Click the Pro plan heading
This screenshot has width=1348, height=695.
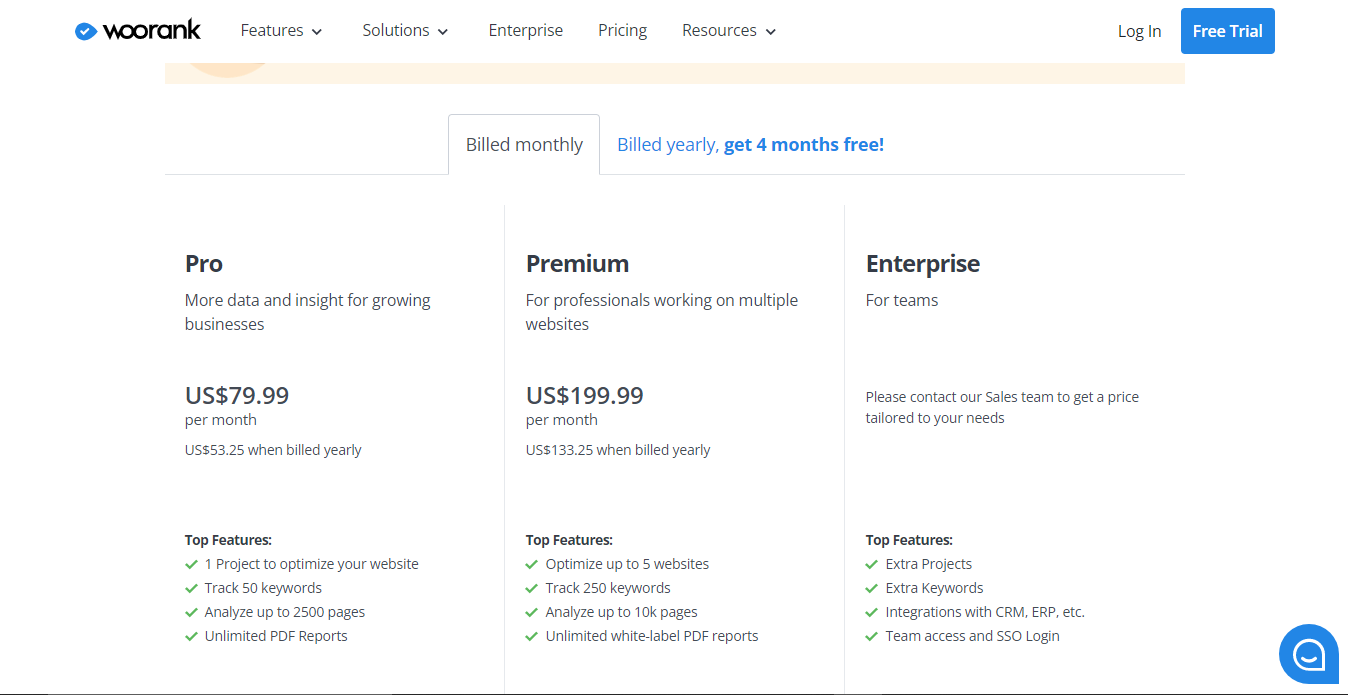tap(204, 264)
